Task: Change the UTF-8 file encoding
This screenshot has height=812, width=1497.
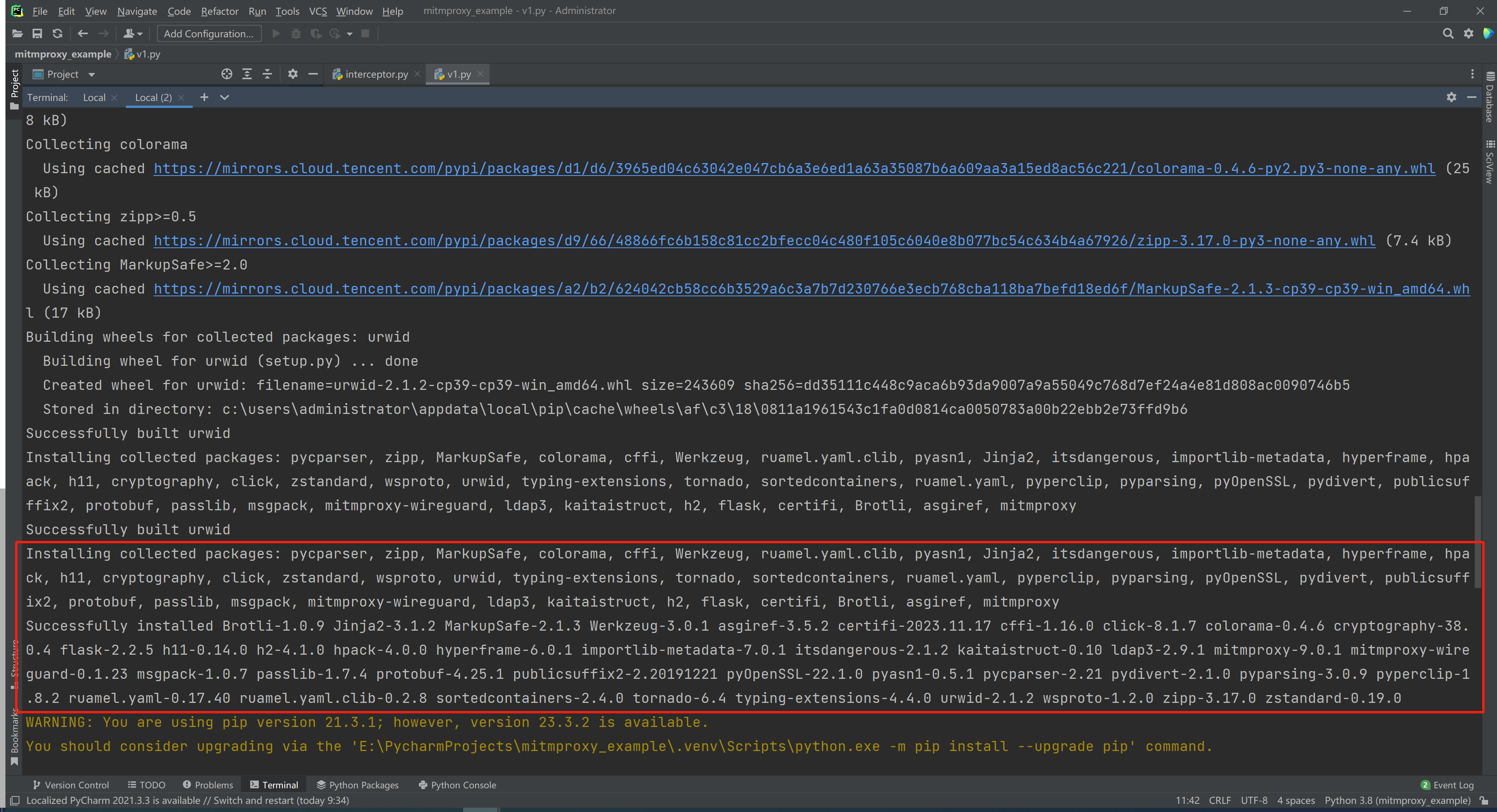Action: (x=1254, y=800)
